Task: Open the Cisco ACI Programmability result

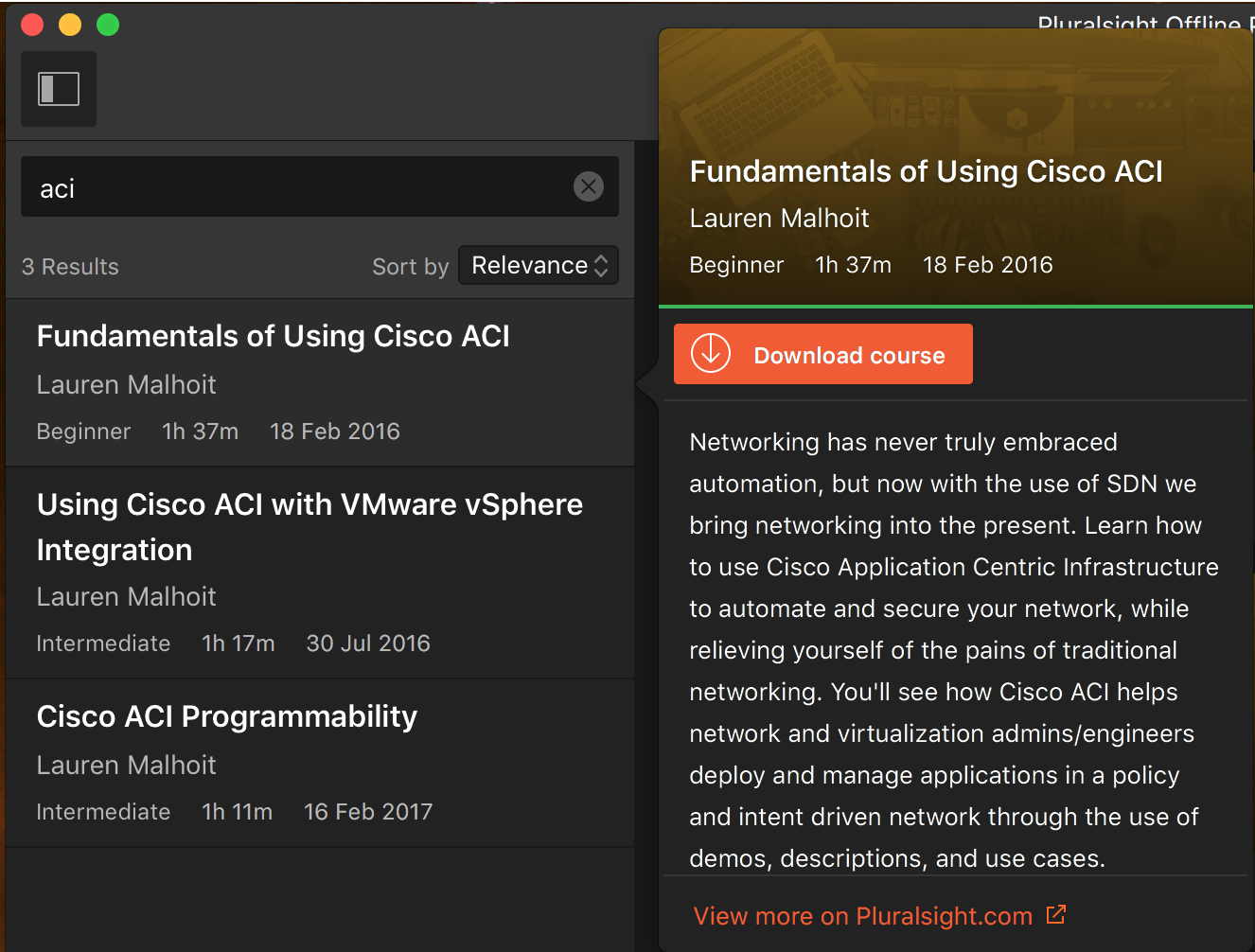Action: [x=320, y=763]
